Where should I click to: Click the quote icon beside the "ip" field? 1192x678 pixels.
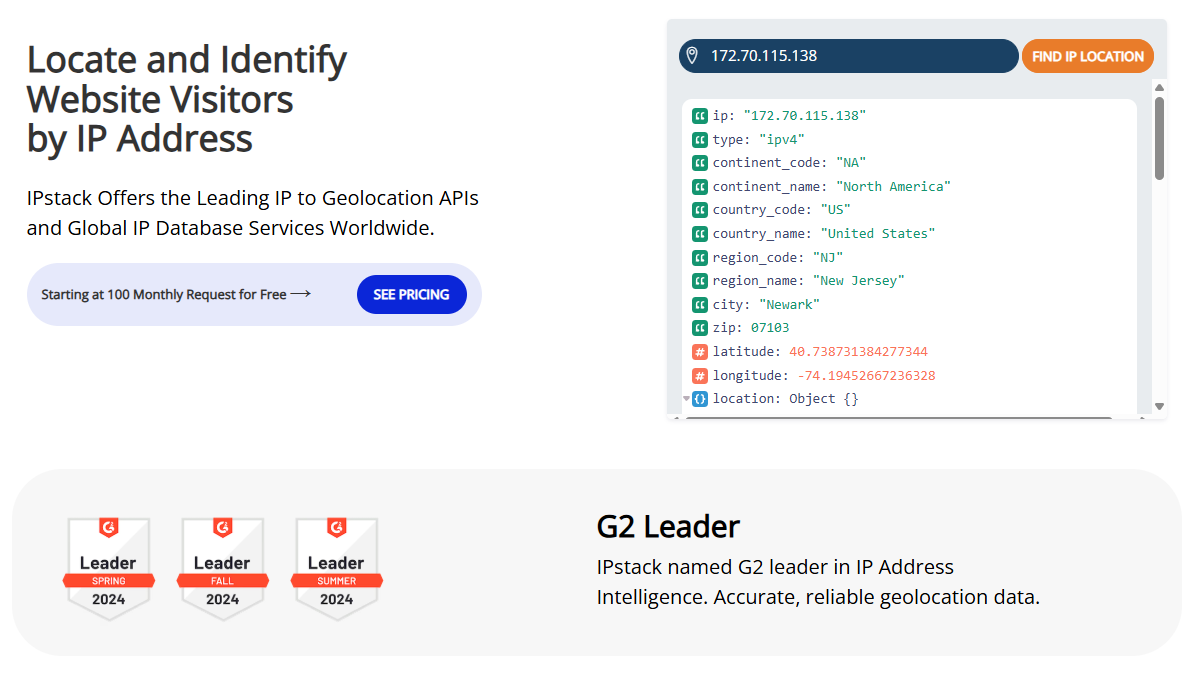[699, 115]
